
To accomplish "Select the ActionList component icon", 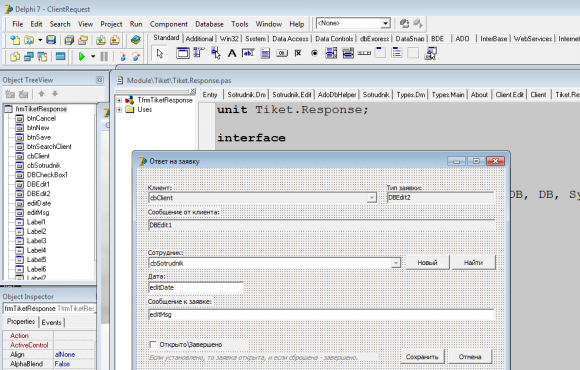I will (430, 53).
